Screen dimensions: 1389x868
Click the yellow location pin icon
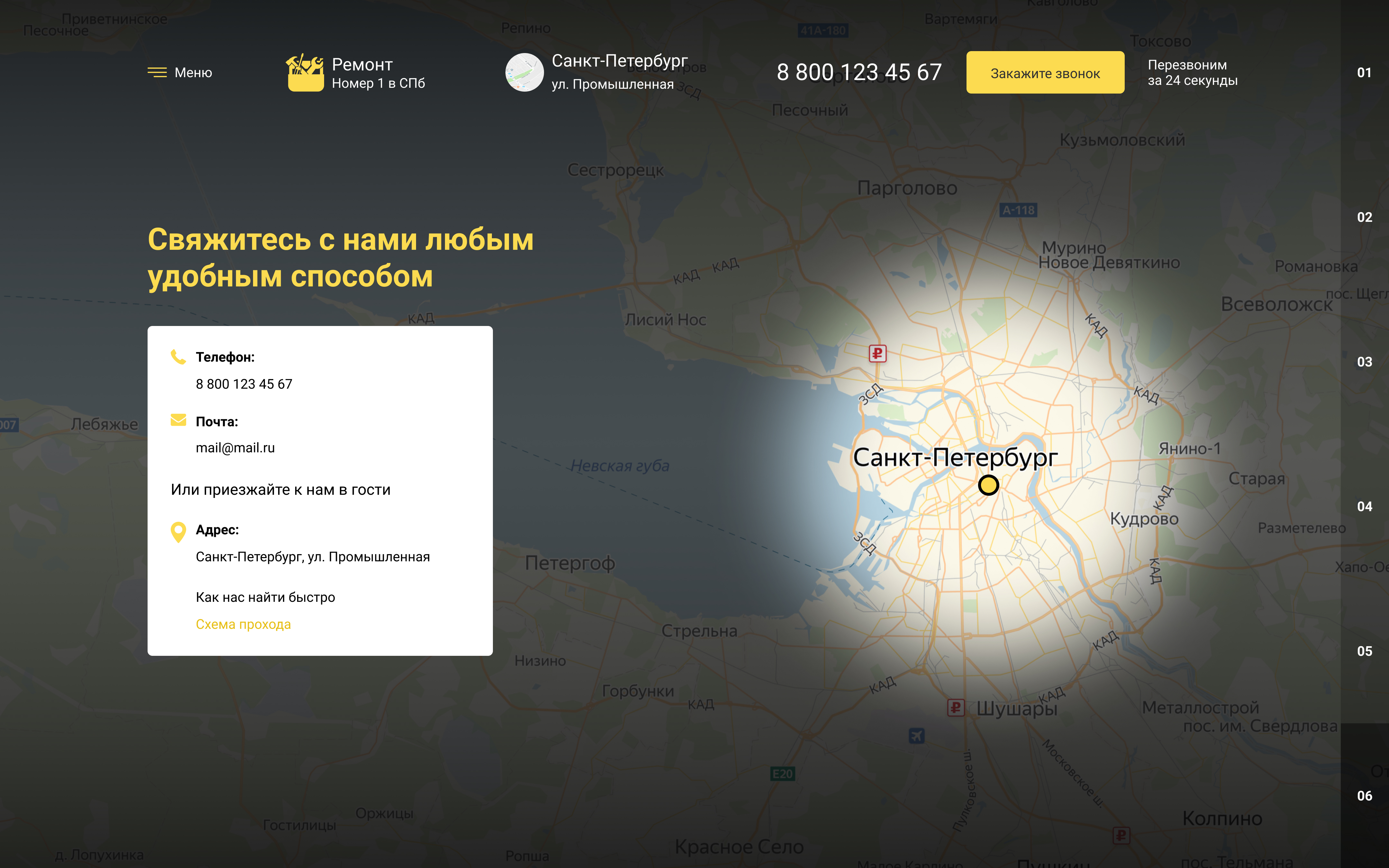[x=178, y=532]
